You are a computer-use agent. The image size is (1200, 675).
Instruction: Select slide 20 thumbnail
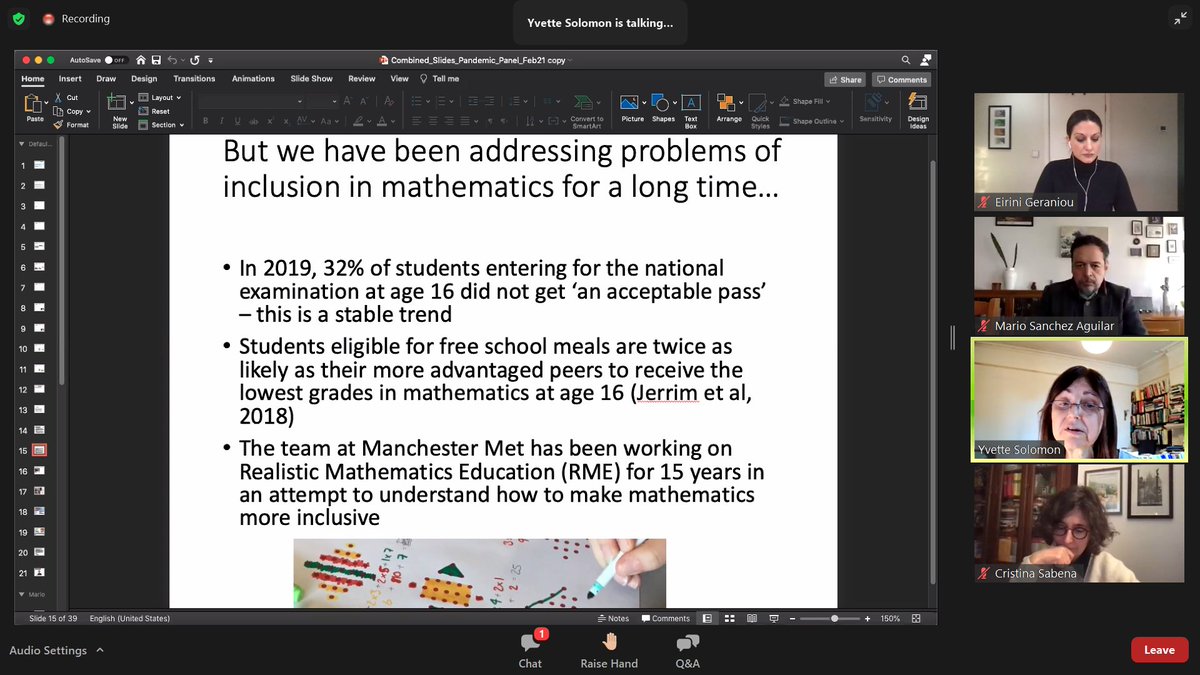[x=39, y=552]
